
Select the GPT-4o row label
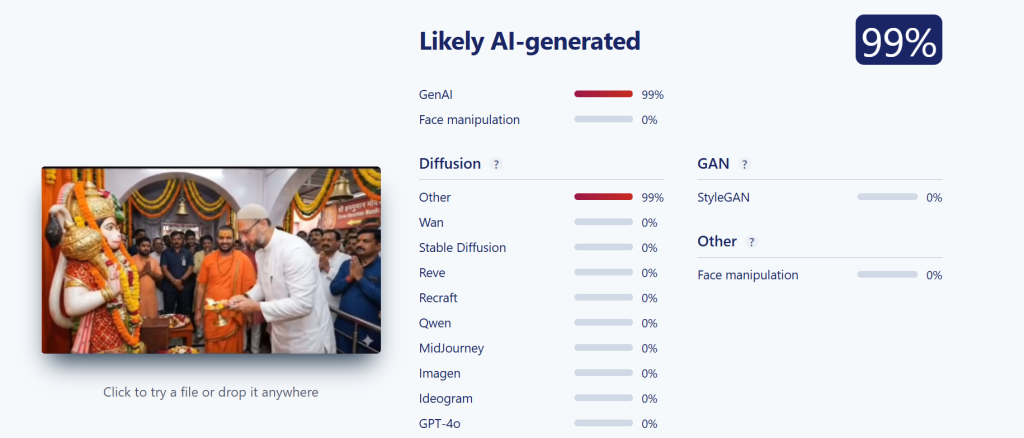440,424
